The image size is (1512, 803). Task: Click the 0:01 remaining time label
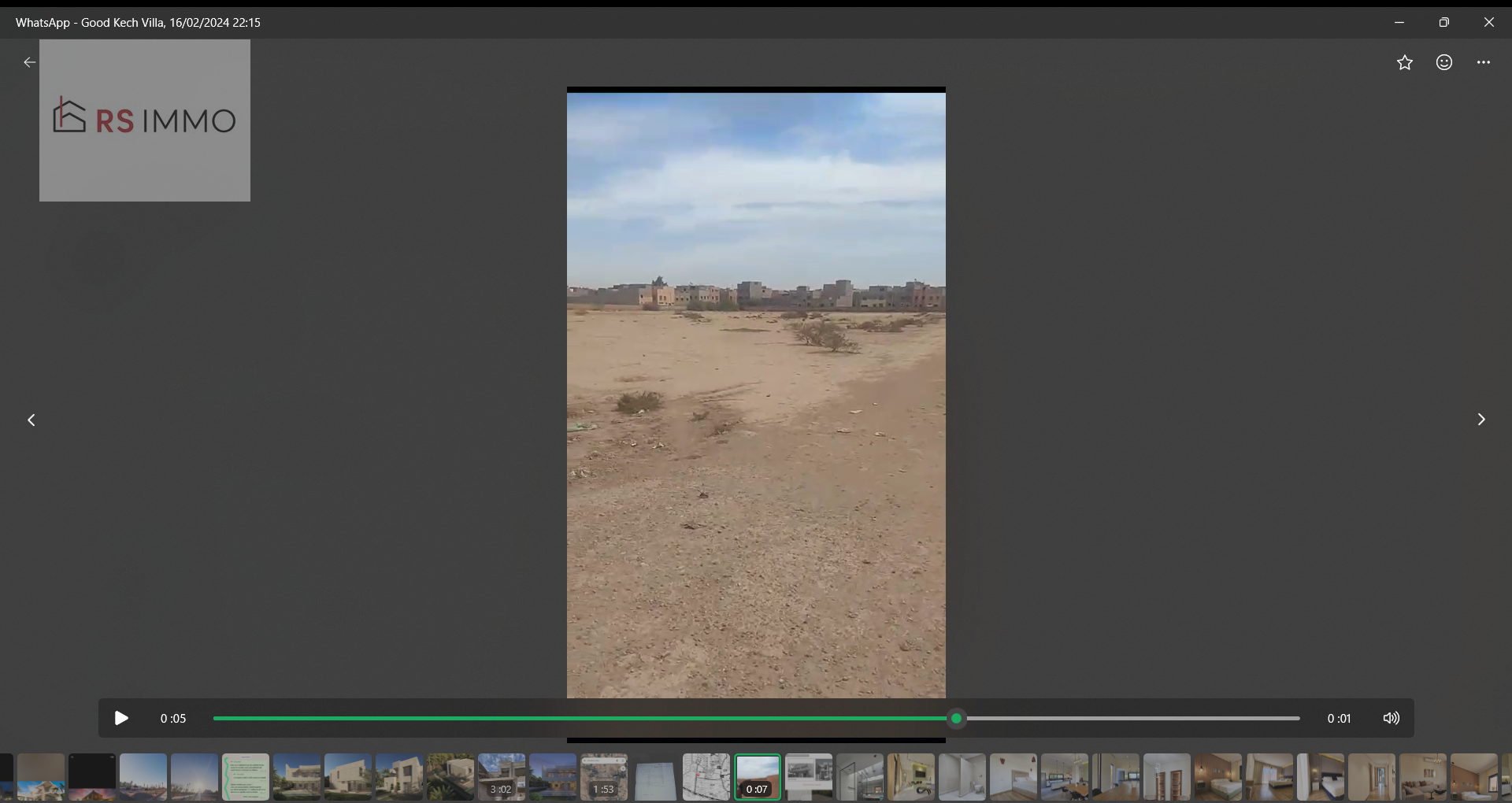click(x=1339, y=718)
